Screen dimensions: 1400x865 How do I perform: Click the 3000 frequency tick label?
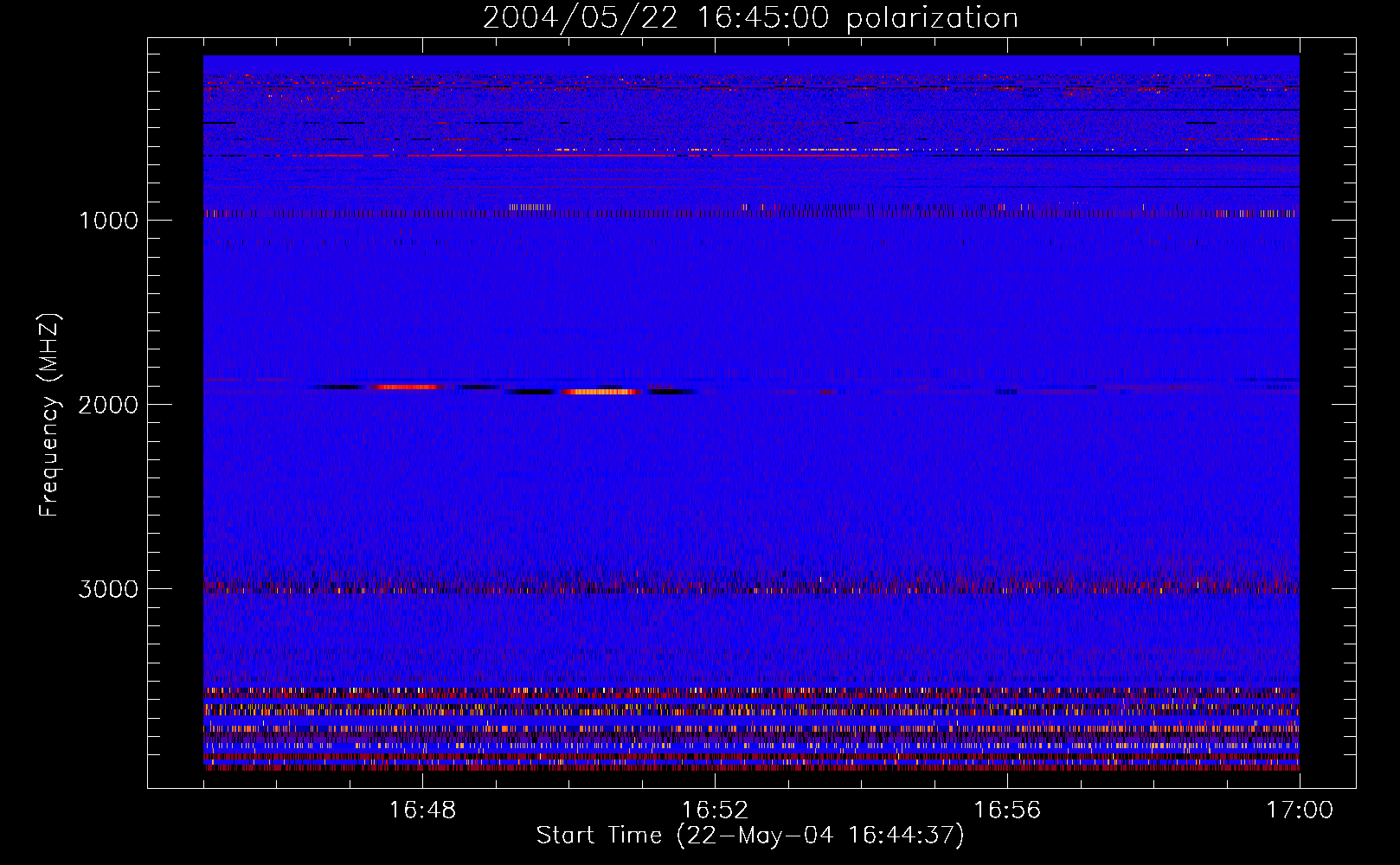tap(108, 589)
